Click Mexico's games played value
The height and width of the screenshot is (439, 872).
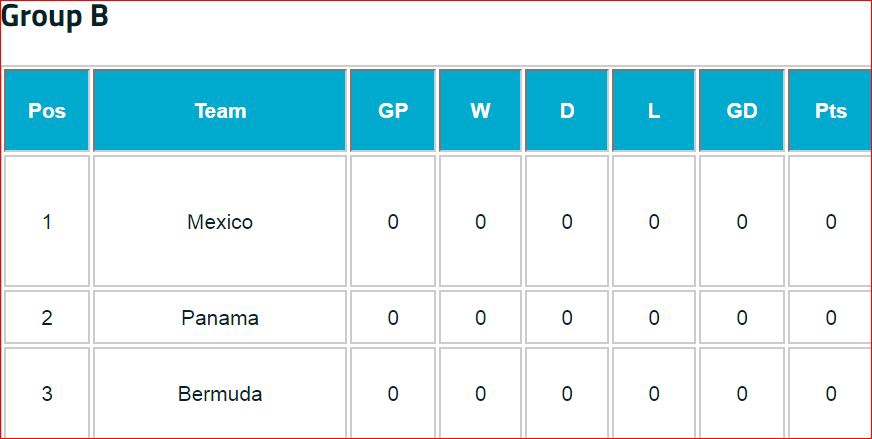pos(393,222)
